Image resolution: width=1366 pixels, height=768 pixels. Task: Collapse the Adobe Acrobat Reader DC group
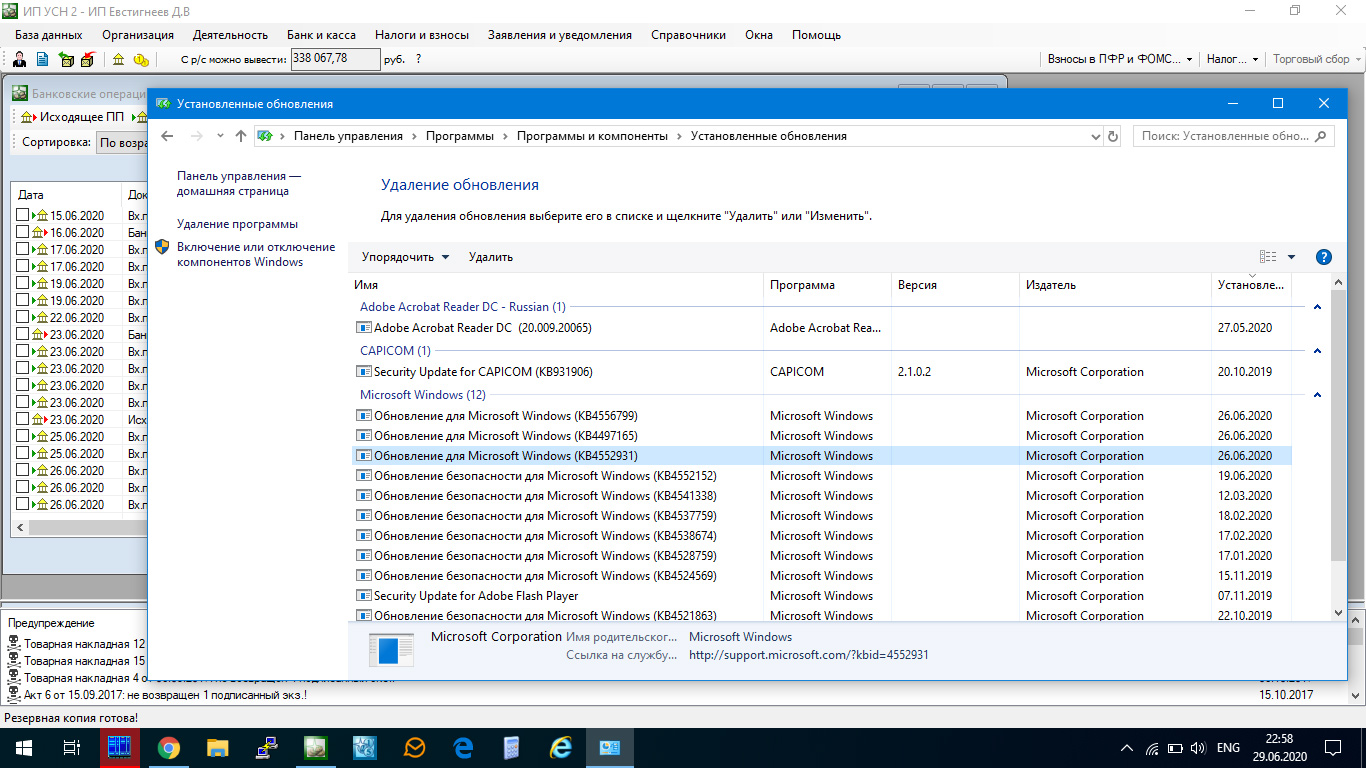[x=1317, y=307]
